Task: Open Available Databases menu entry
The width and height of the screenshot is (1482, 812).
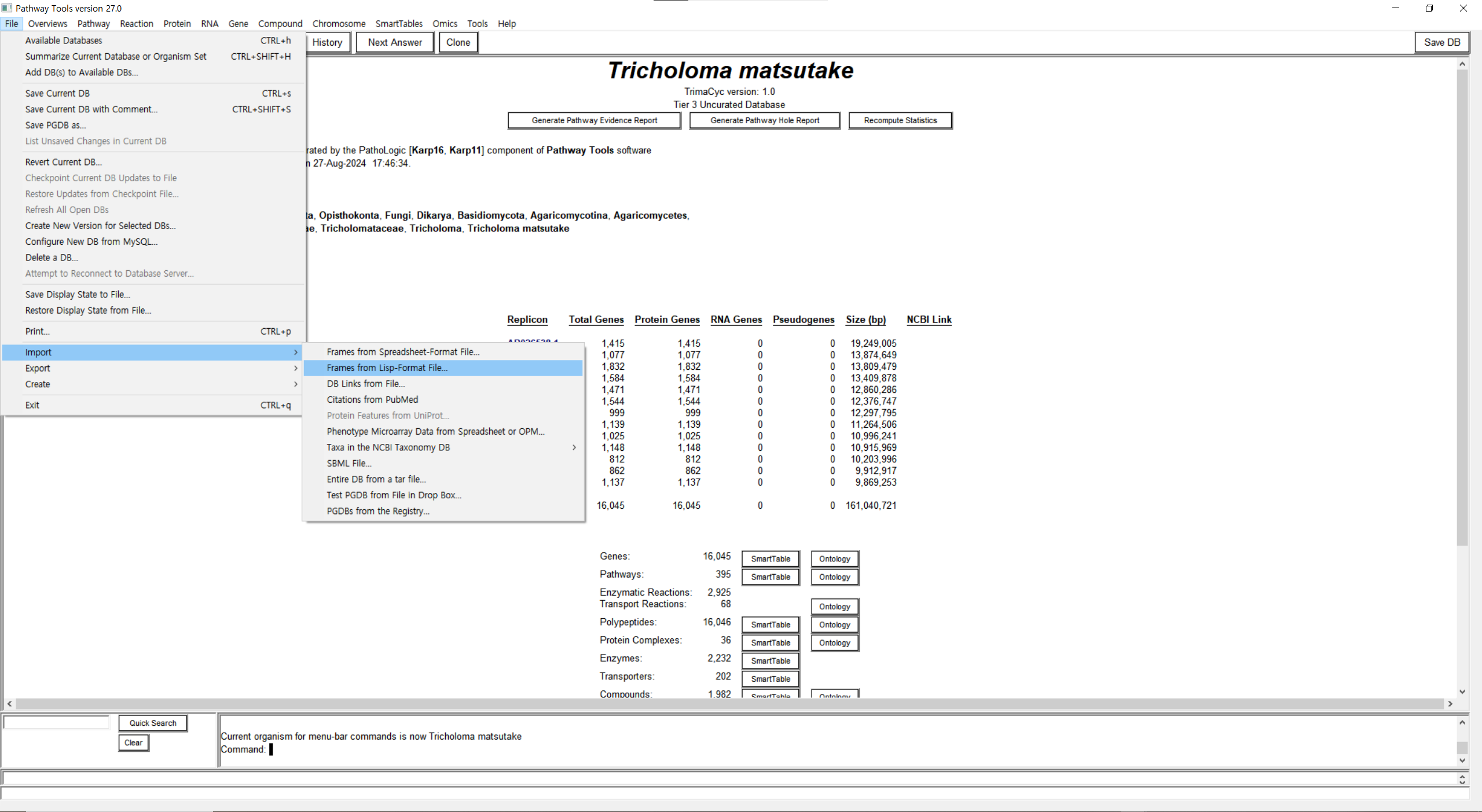Action: 153,41
